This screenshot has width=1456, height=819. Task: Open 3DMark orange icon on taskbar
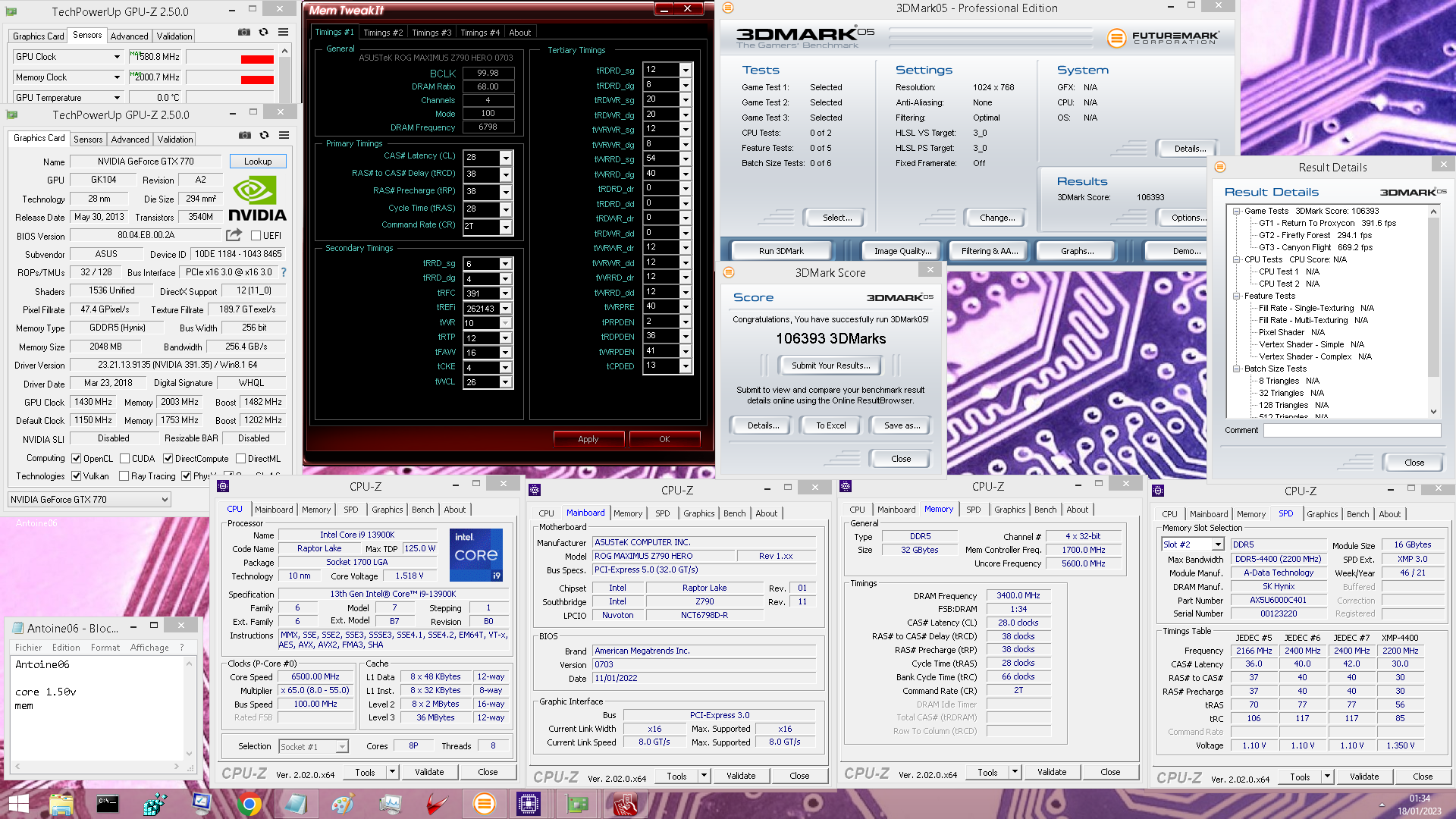click(484, 804)
